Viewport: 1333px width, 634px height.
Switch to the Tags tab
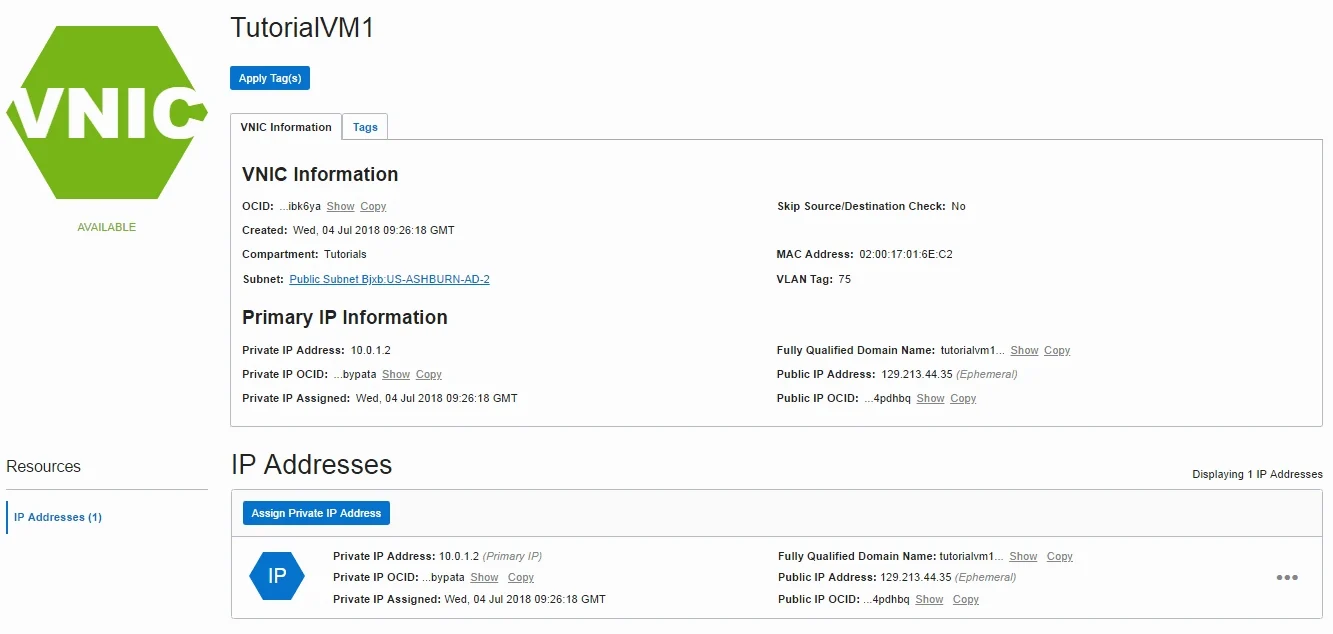(x=365, y=127)
